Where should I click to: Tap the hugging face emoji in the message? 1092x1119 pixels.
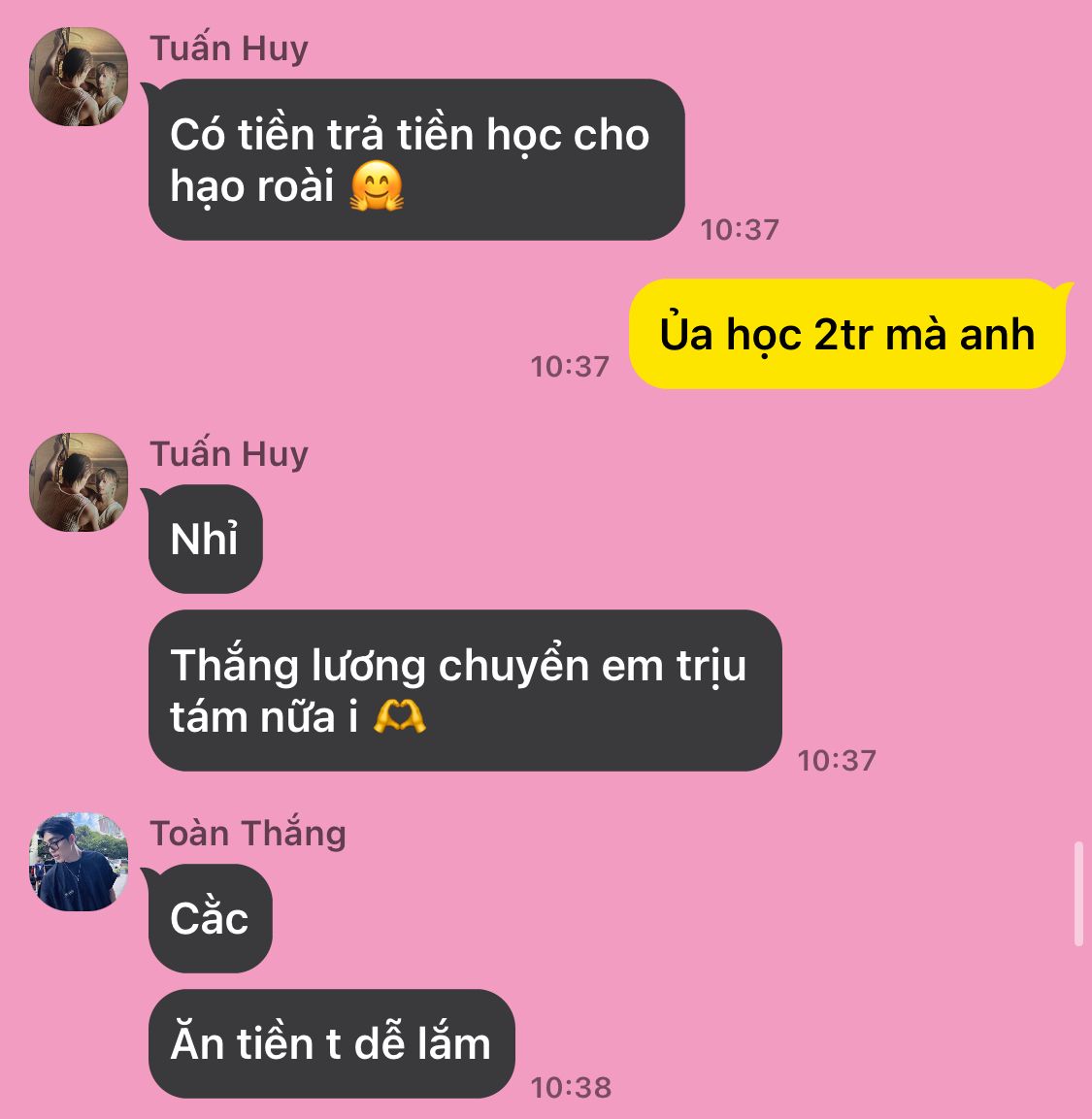pyautogui.click(x=377, y=185)
